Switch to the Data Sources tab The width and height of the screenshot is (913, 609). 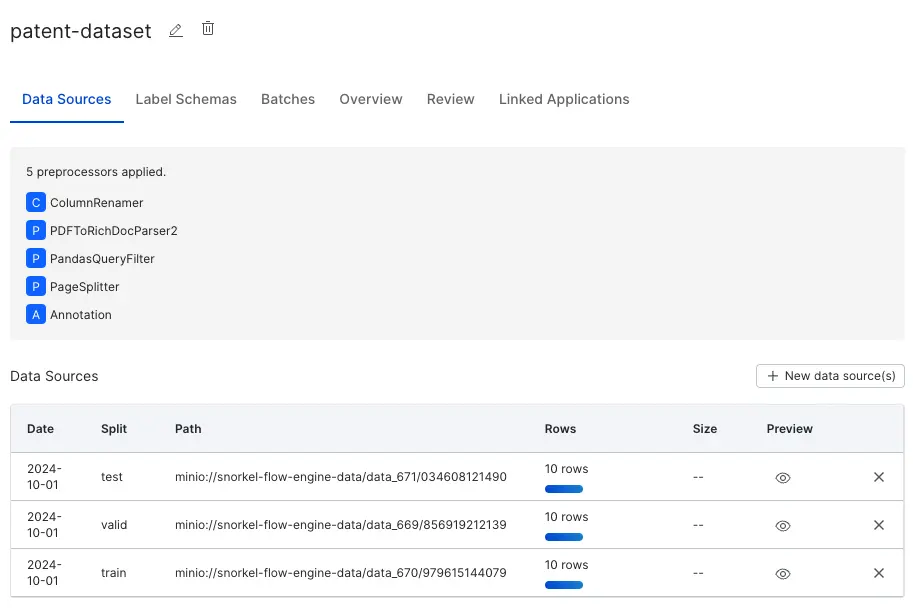[66, 100]
